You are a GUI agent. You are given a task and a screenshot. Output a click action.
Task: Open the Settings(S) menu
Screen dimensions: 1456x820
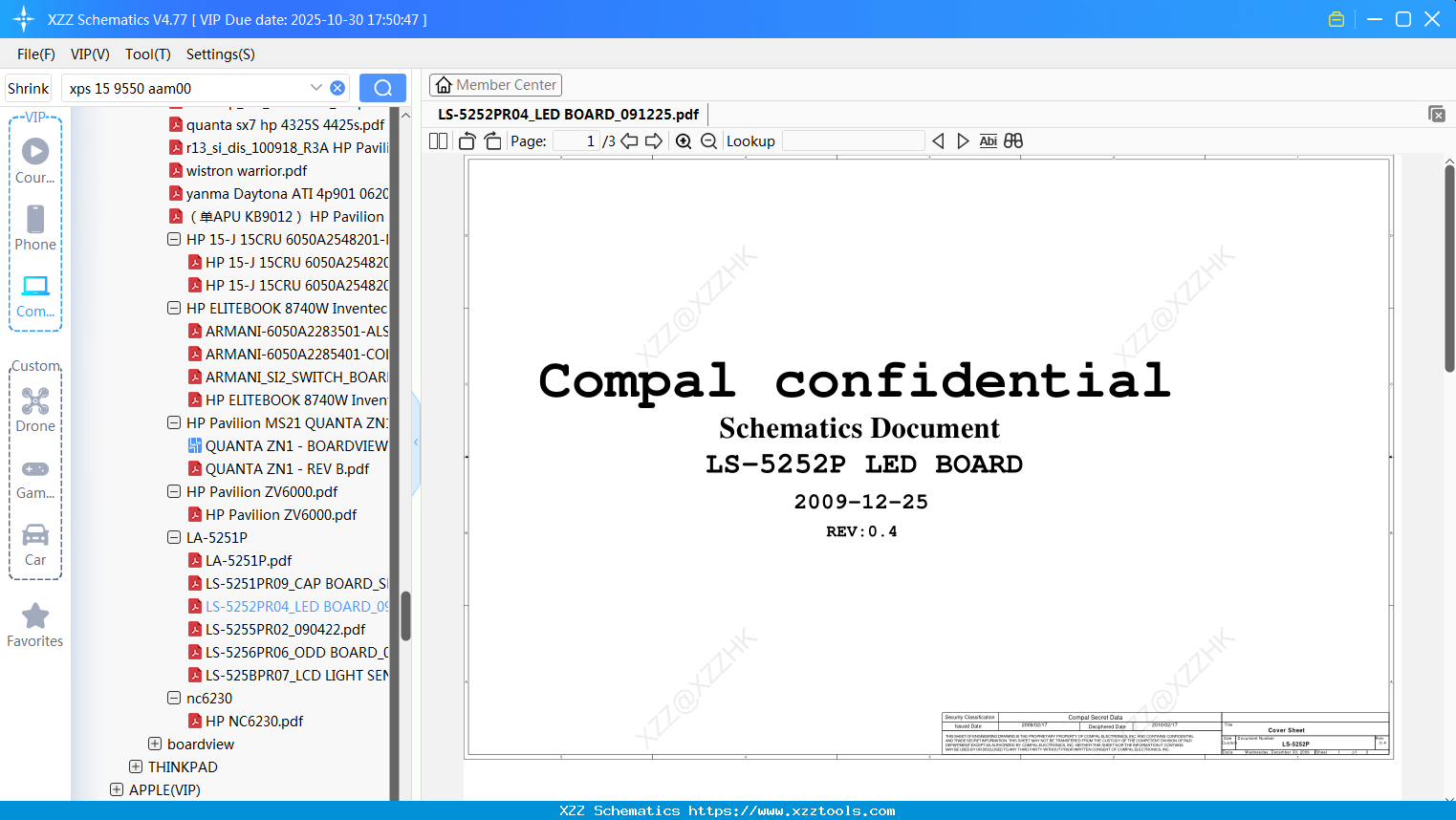coord(221,54)
